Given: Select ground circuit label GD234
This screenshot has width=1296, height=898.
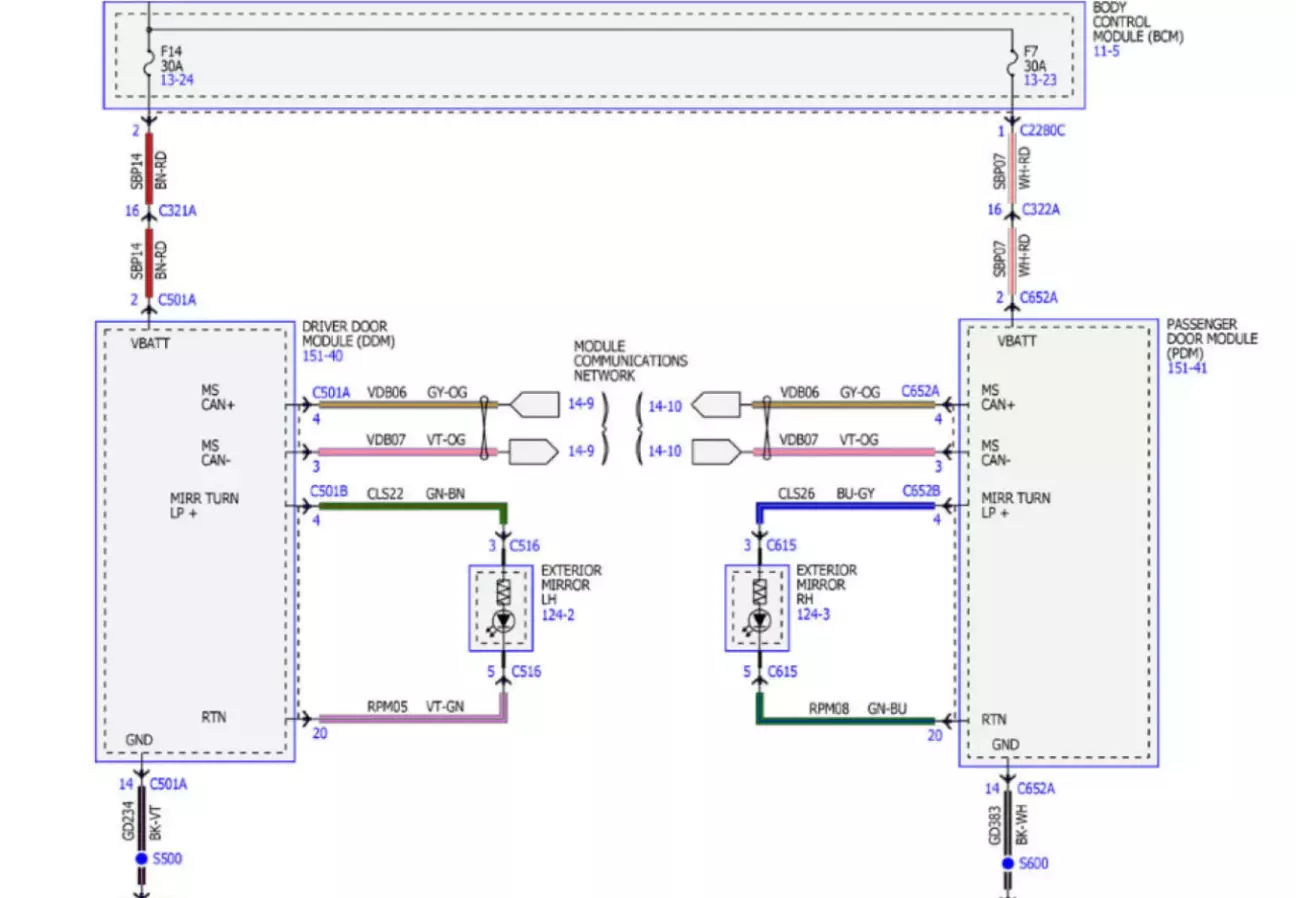Looking at the screenshot, I should click(x=129, y=821).
